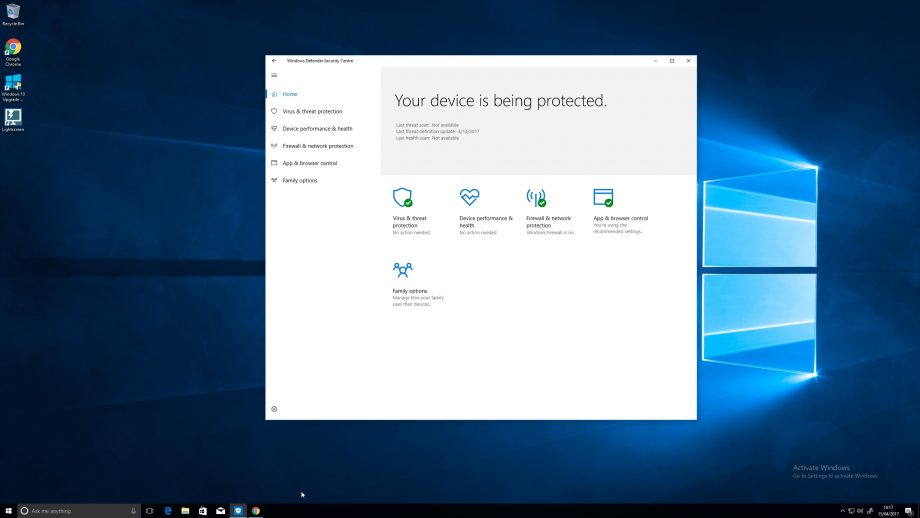
Task: Open the taskbar clock and date
Action: click(x=888, y=511)
